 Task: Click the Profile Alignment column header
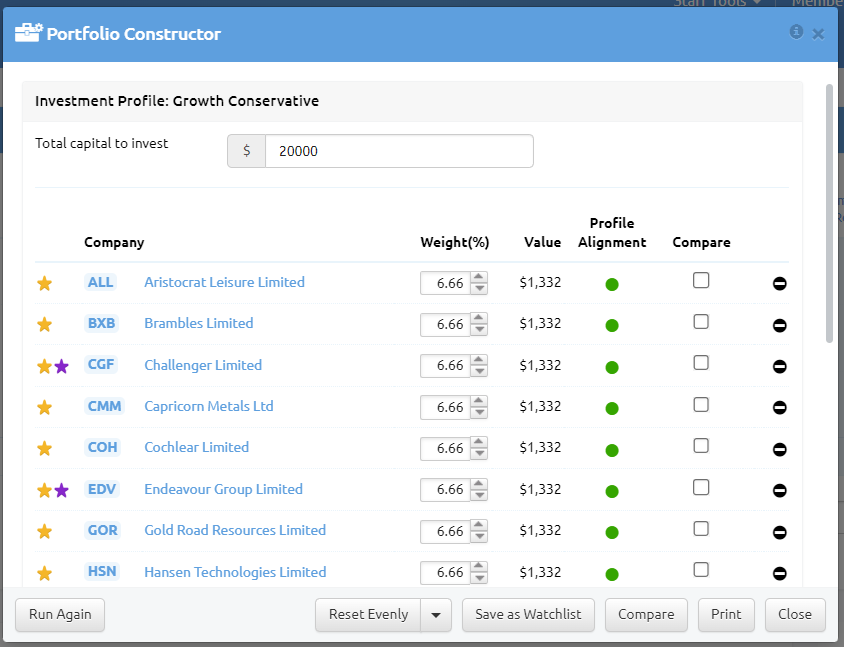coord(612,233)
